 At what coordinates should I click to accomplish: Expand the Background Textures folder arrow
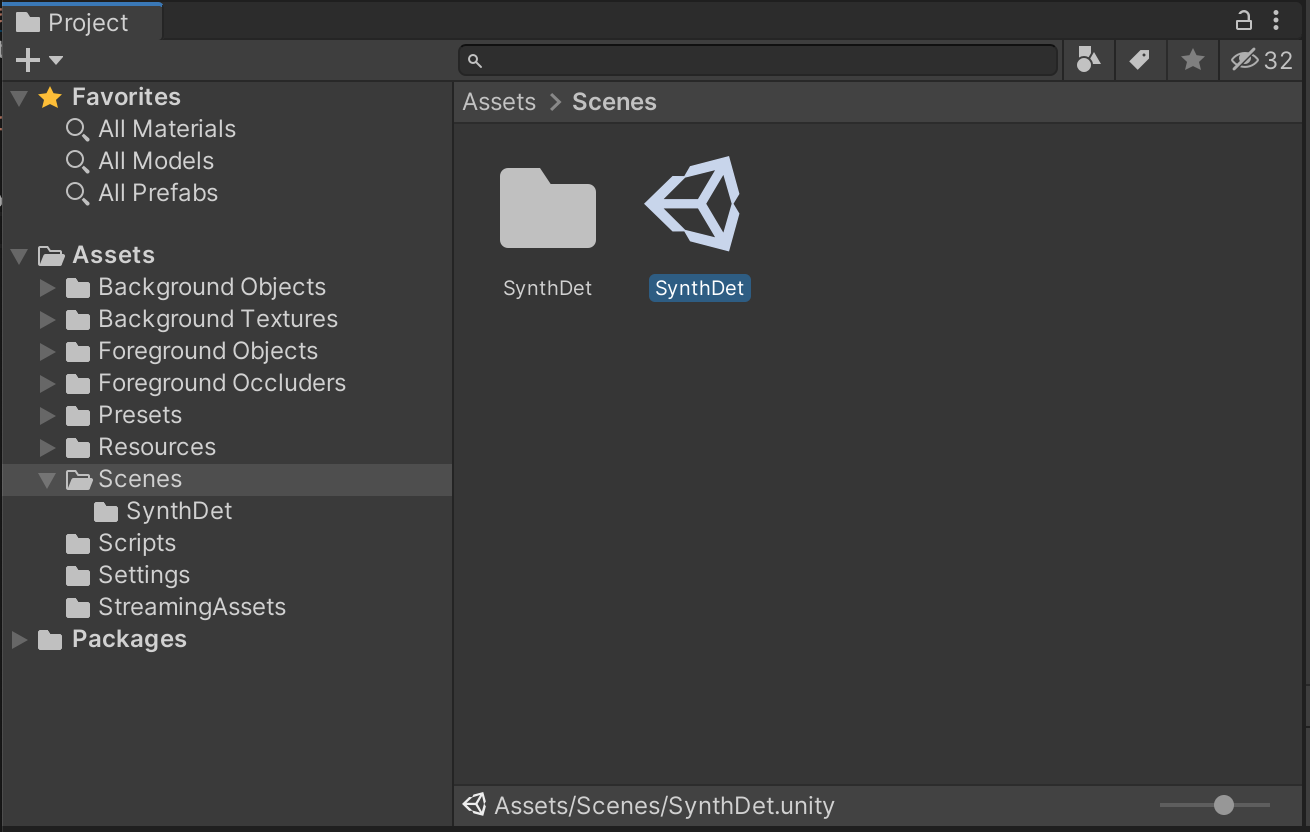click(x=47, y=320)
